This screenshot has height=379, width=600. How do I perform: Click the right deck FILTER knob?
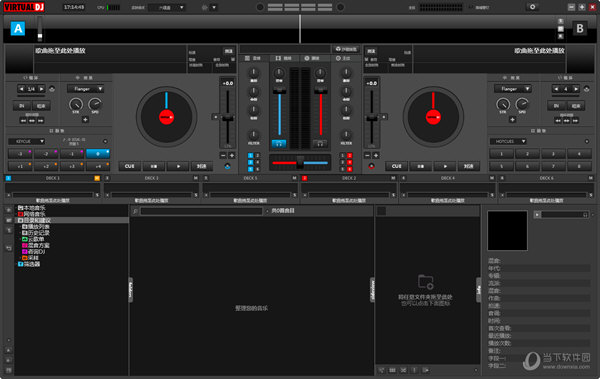[346, 134]
